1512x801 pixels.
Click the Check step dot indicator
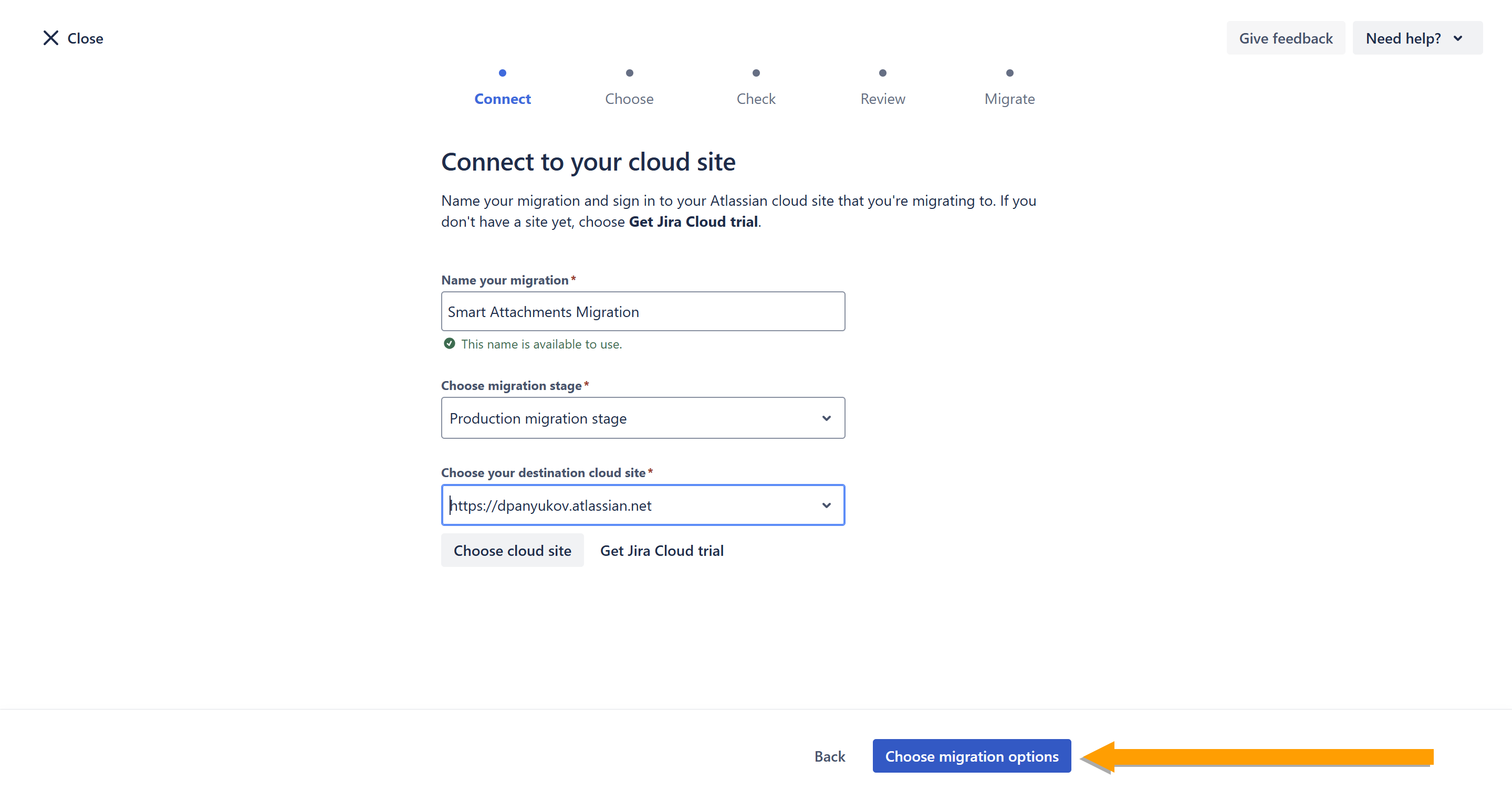point(756,73)
